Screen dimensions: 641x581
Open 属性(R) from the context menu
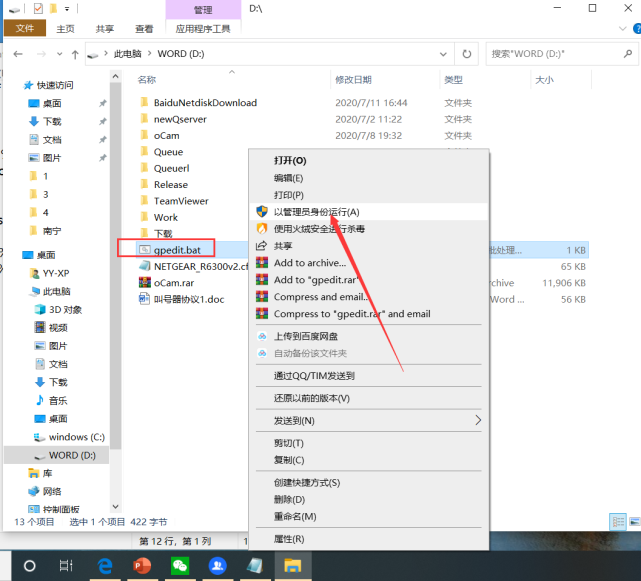[289, 539]
